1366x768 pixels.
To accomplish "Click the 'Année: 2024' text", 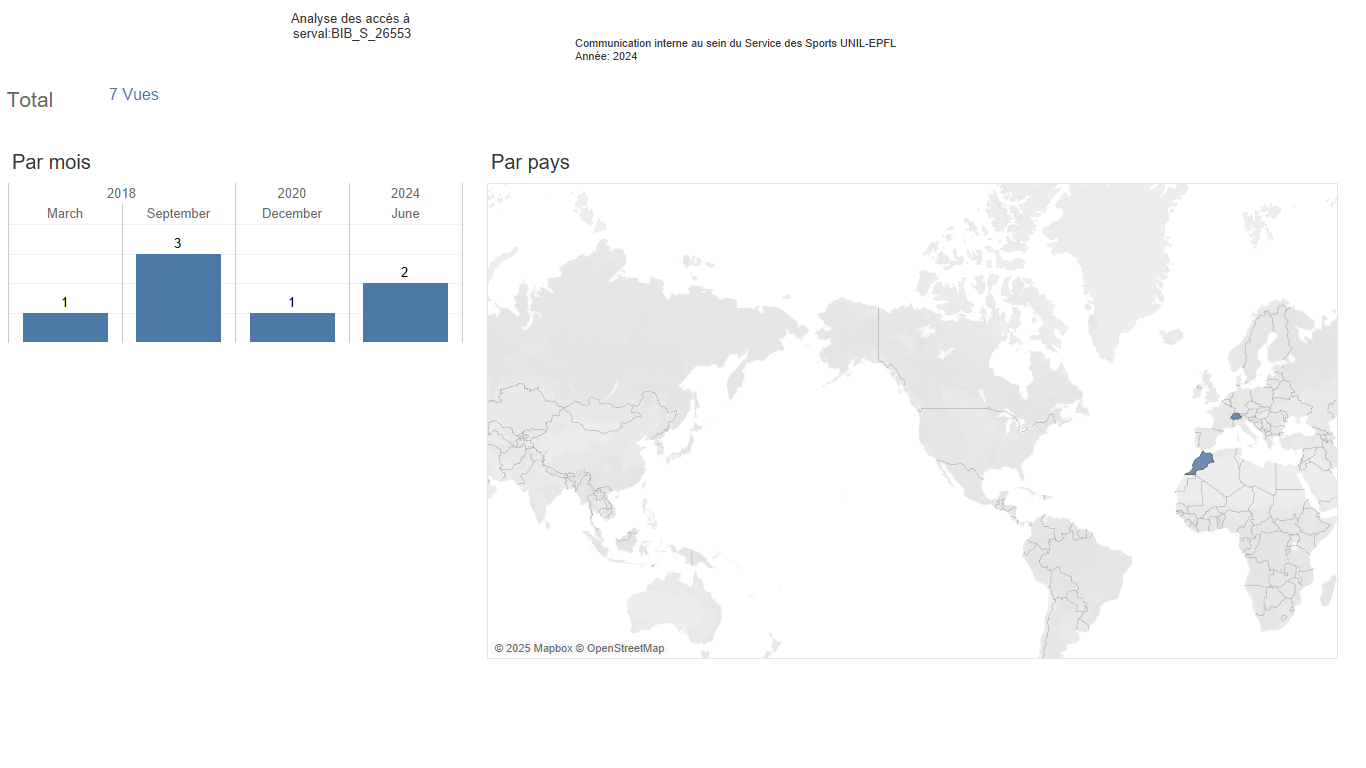I will click(x=606, y=56).
